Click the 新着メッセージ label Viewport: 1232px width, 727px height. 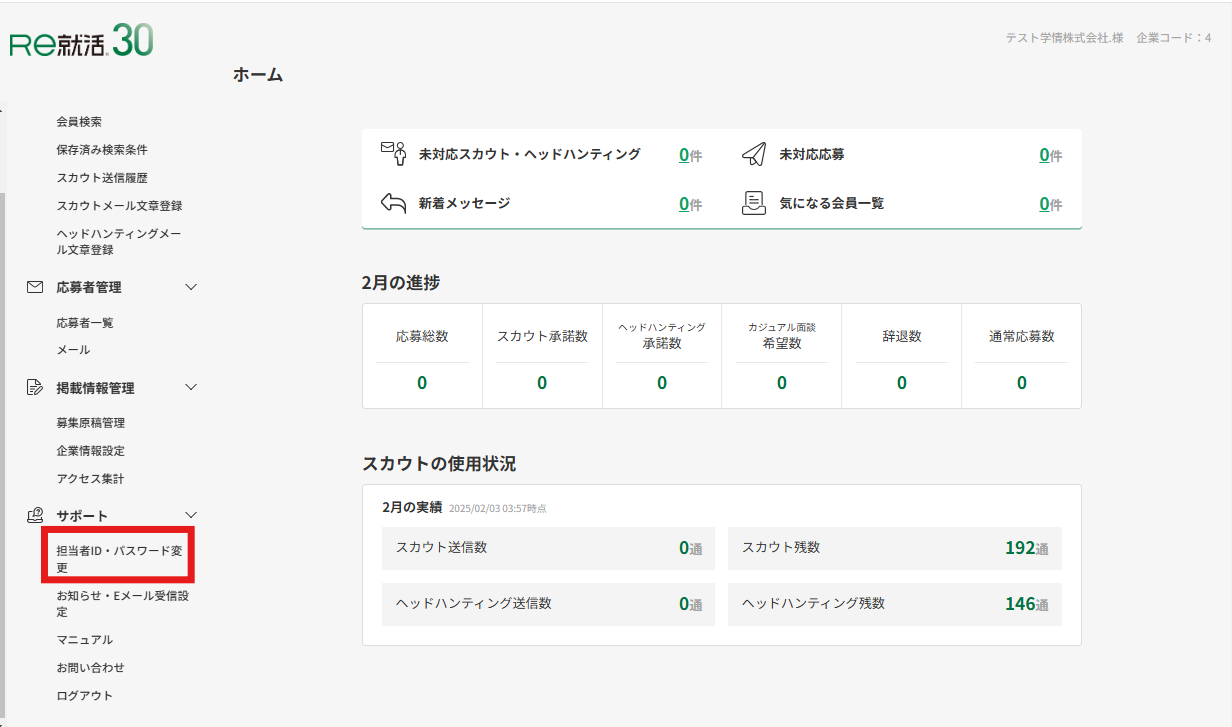(464, 203)
